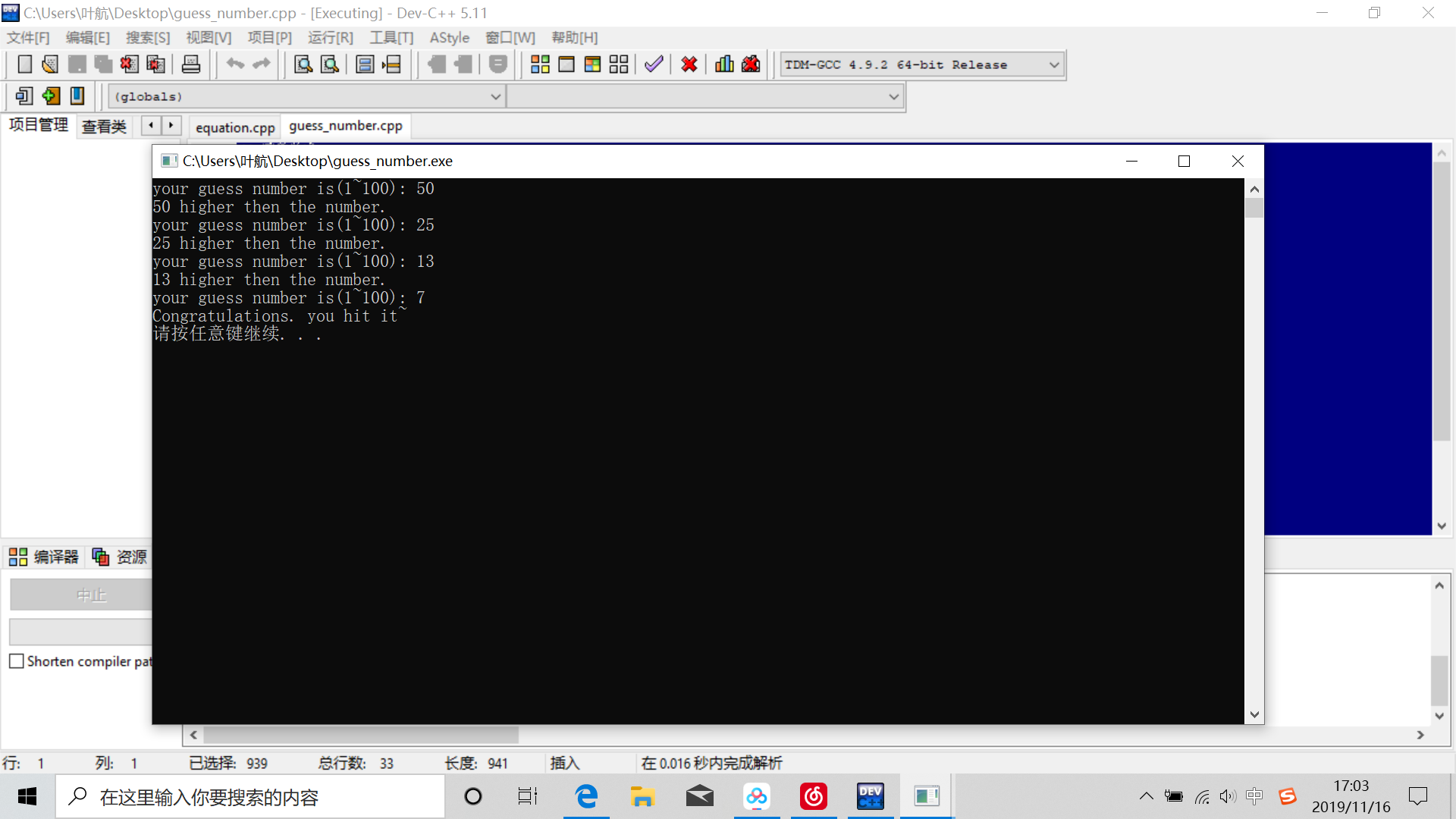This screenshot has height=819, width=1456.
Task: Click the red X Stop Execution icon
Action: click(x=689, y=64)
